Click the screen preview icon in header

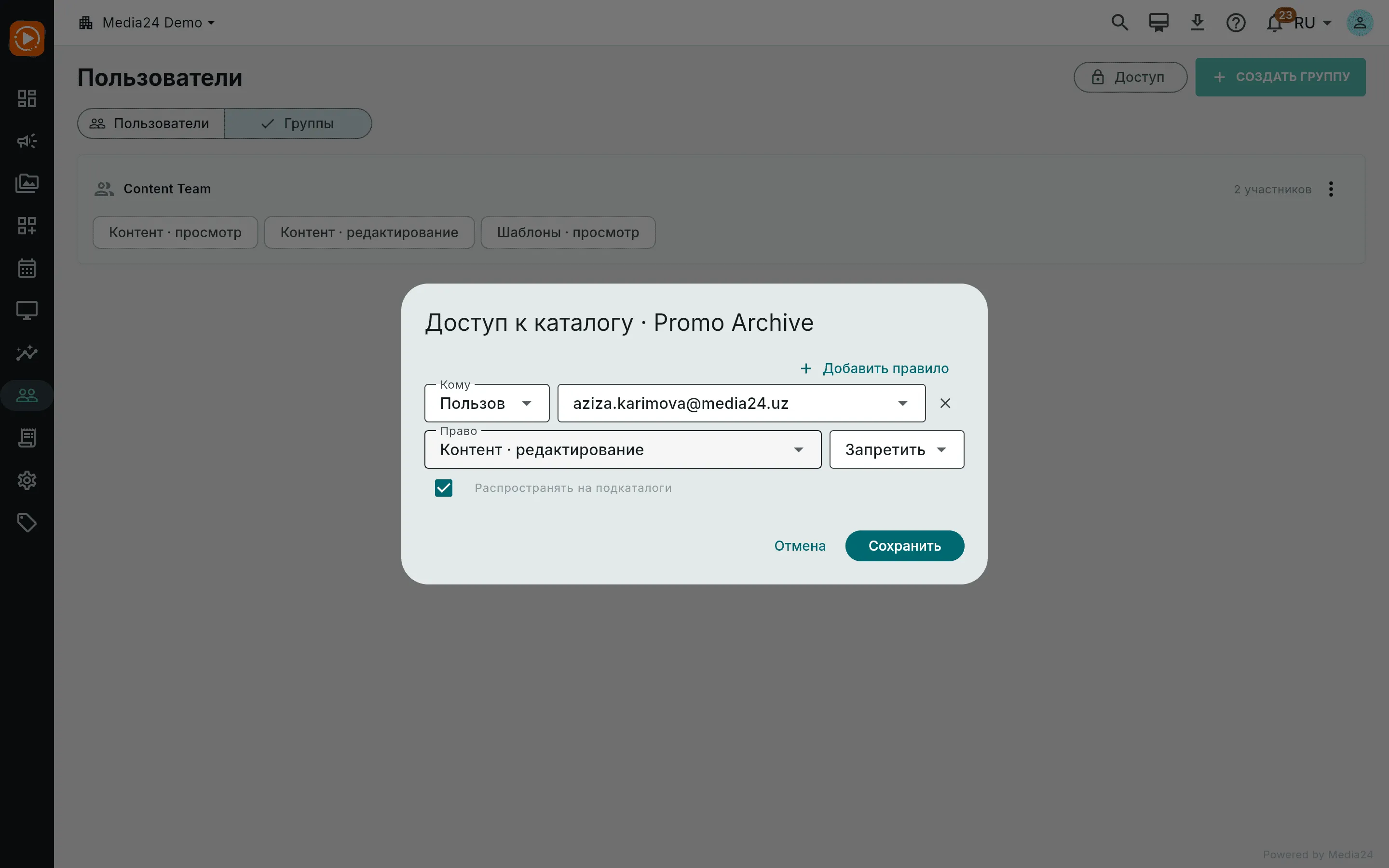point(1158,22)
